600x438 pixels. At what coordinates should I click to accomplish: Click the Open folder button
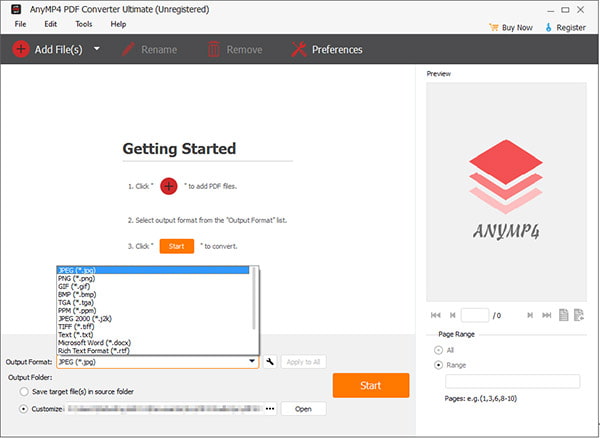coord(303,409)
